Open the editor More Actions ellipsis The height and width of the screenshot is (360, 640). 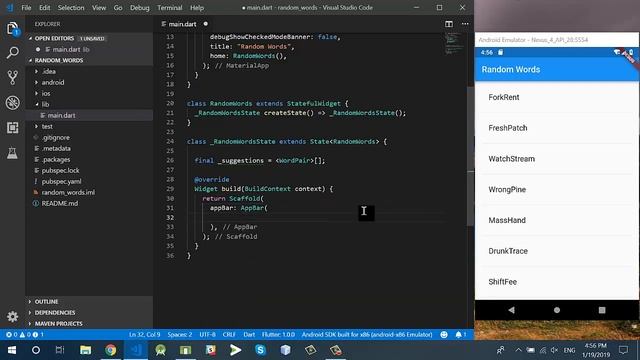(465, 24)
